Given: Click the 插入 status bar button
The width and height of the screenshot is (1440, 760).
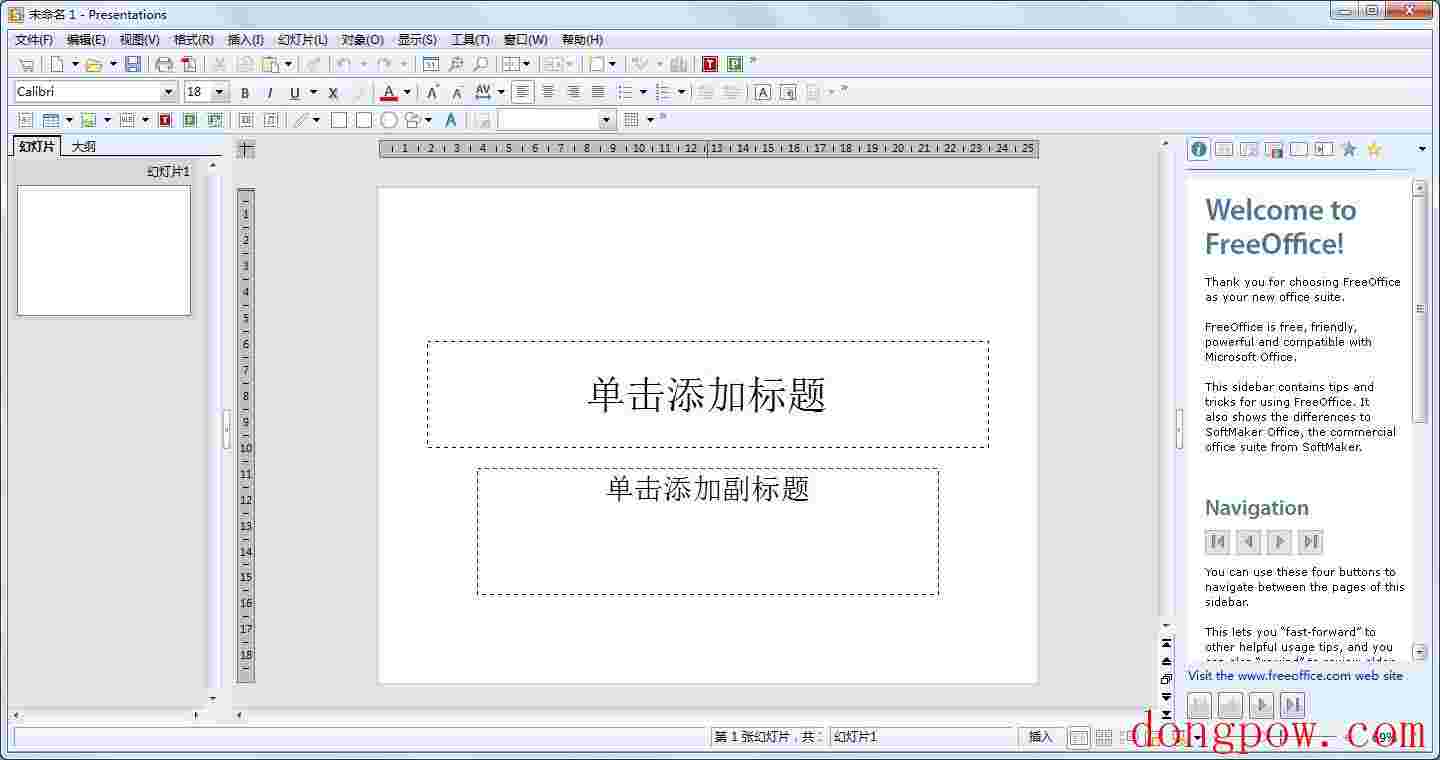Looking at the screenshot, I should click(x=1041, y=737).
